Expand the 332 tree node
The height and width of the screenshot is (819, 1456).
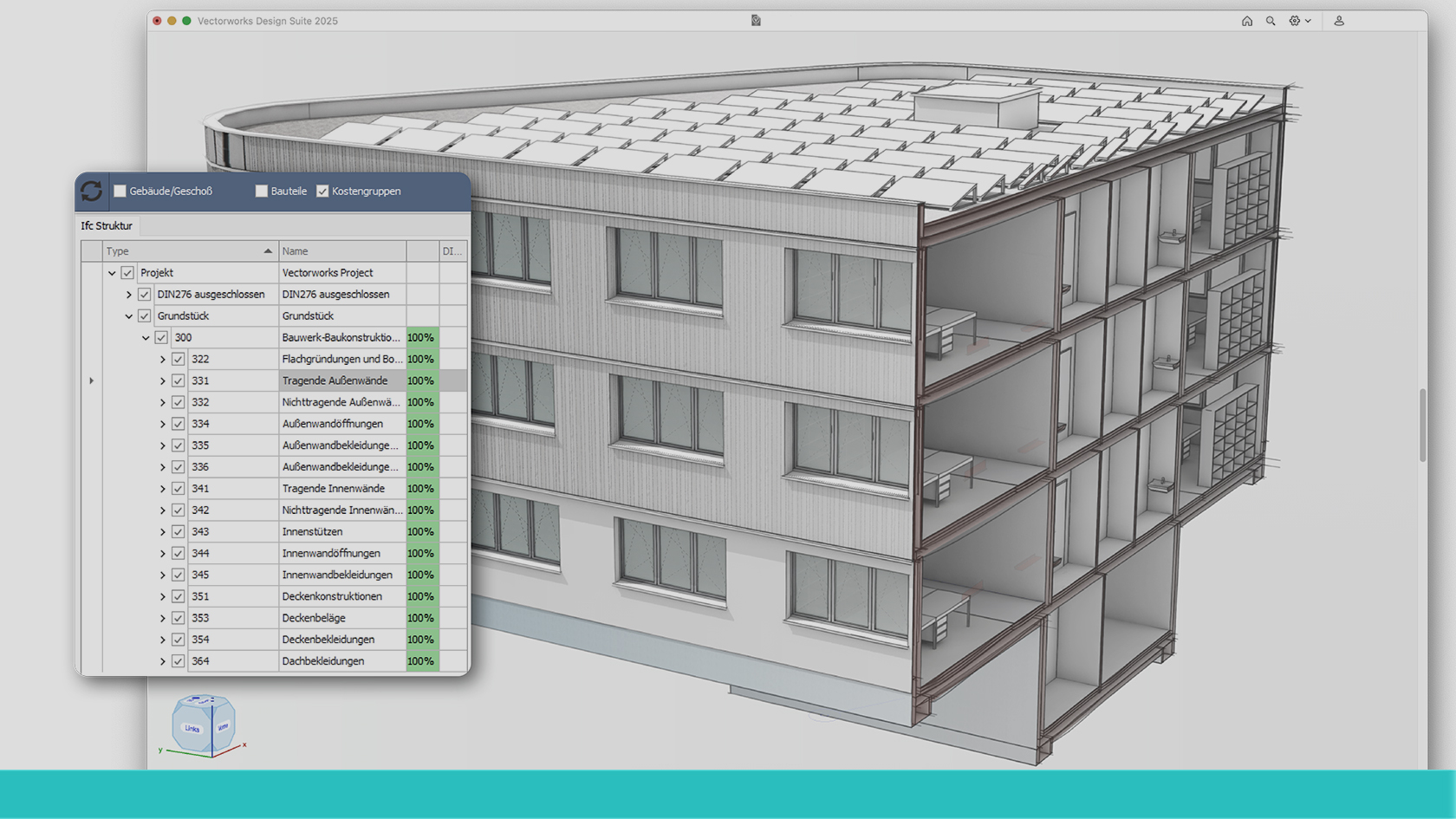(x=162, y=402)
